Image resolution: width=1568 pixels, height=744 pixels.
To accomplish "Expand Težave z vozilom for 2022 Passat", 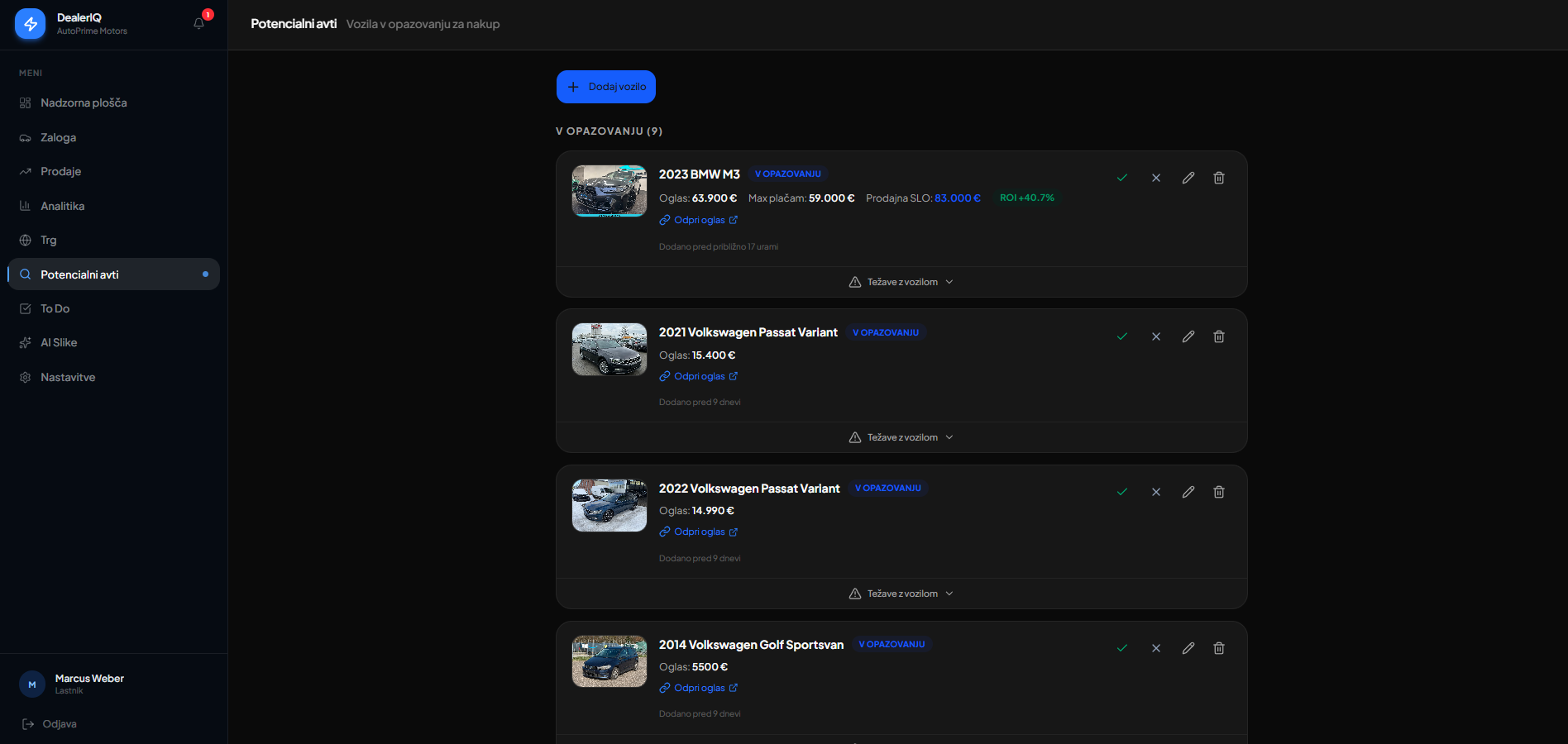I will 901,594.
